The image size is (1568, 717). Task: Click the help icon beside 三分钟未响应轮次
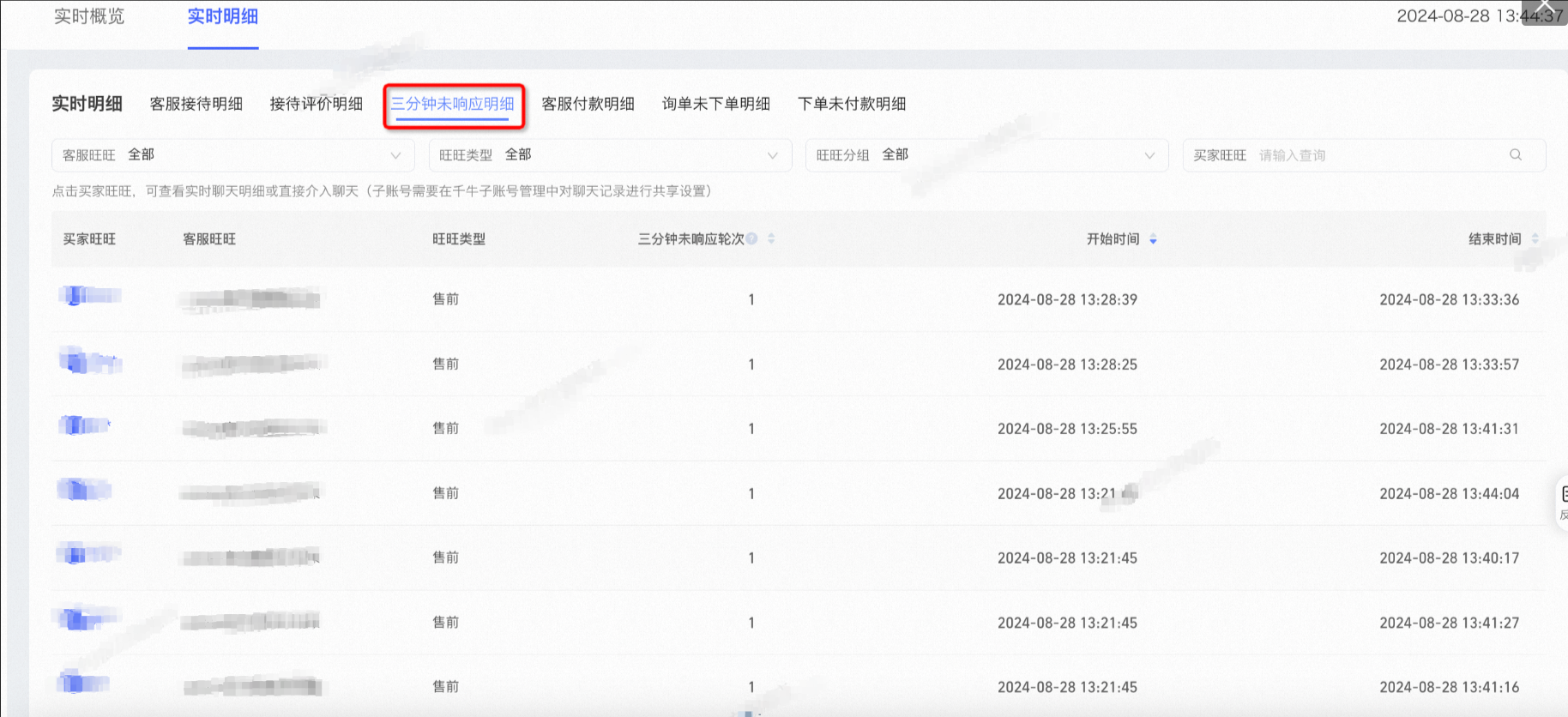point(751,238)
